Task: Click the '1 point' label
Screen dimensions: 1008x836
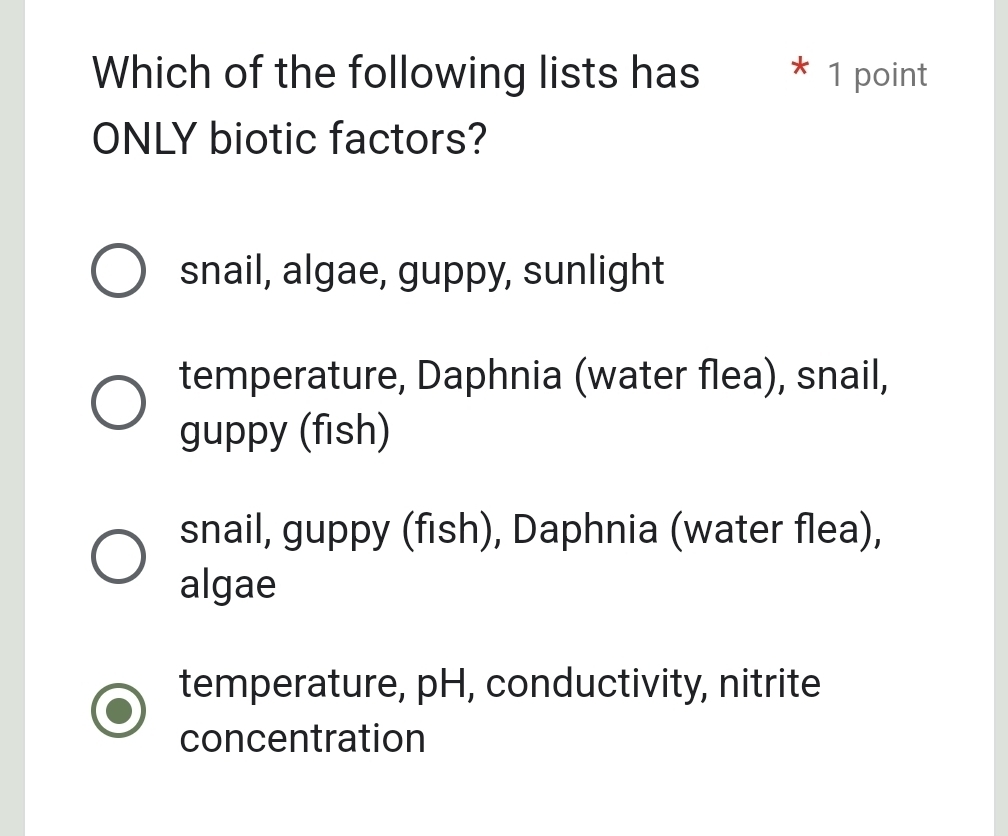Action: [874, 74]
